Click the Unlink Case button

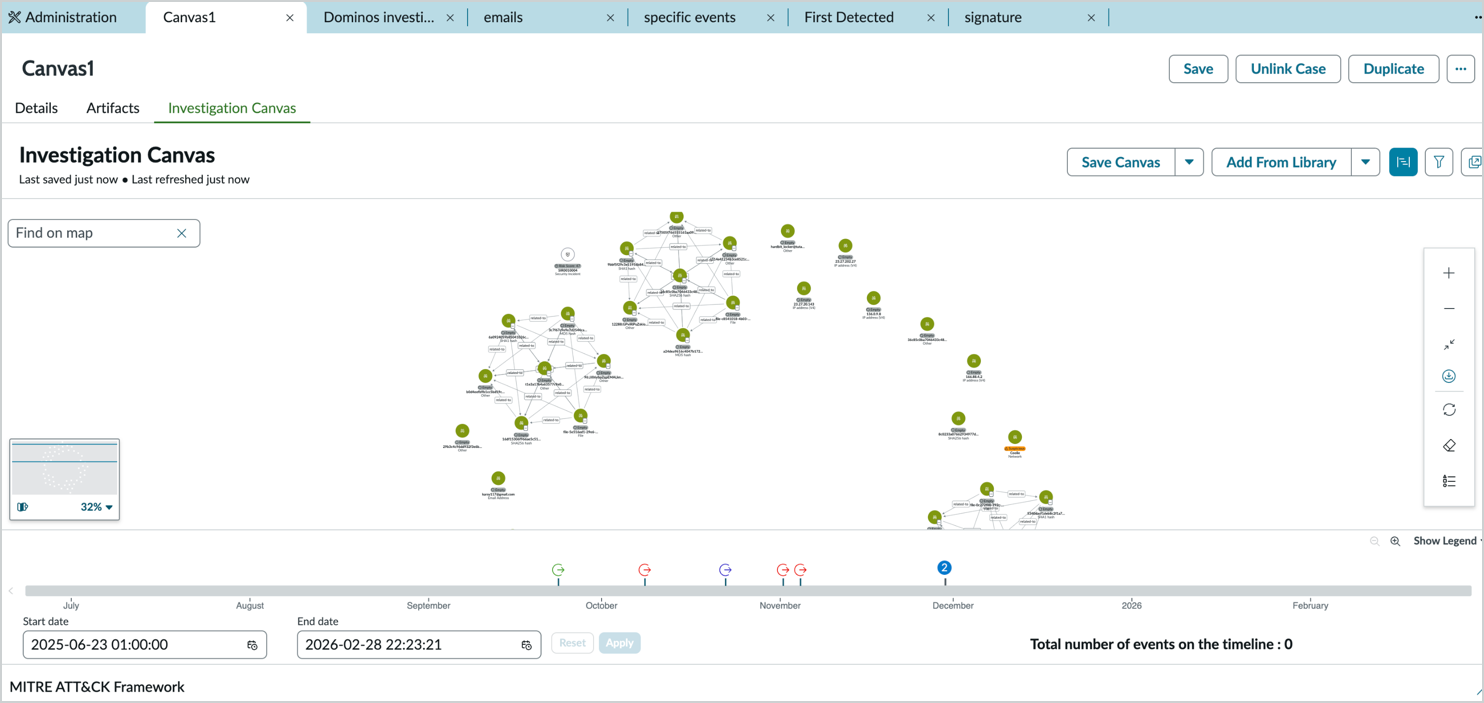pos(1288,69)
